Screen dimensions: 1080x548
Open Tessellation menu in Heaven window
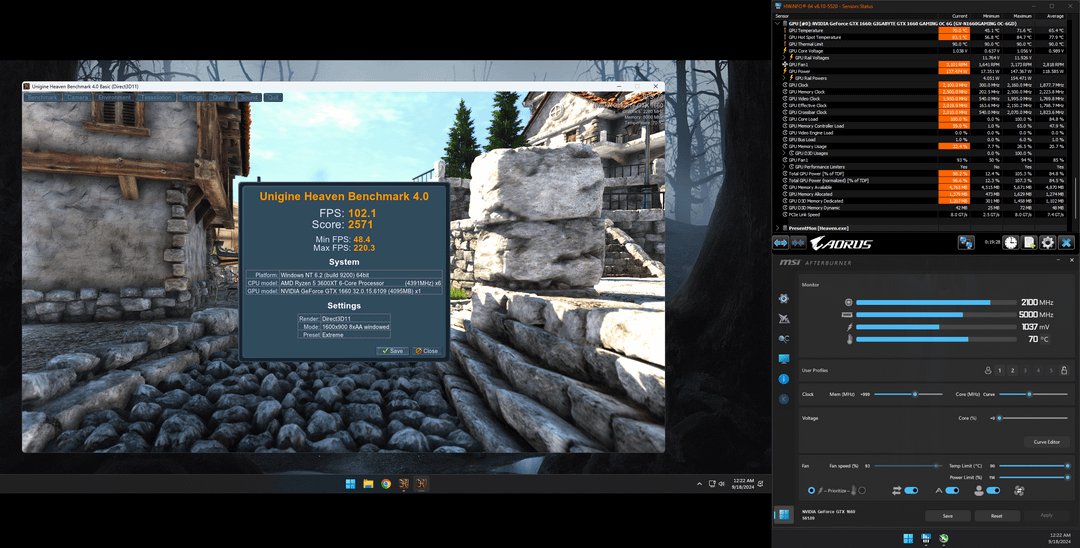tap(156, 97)
